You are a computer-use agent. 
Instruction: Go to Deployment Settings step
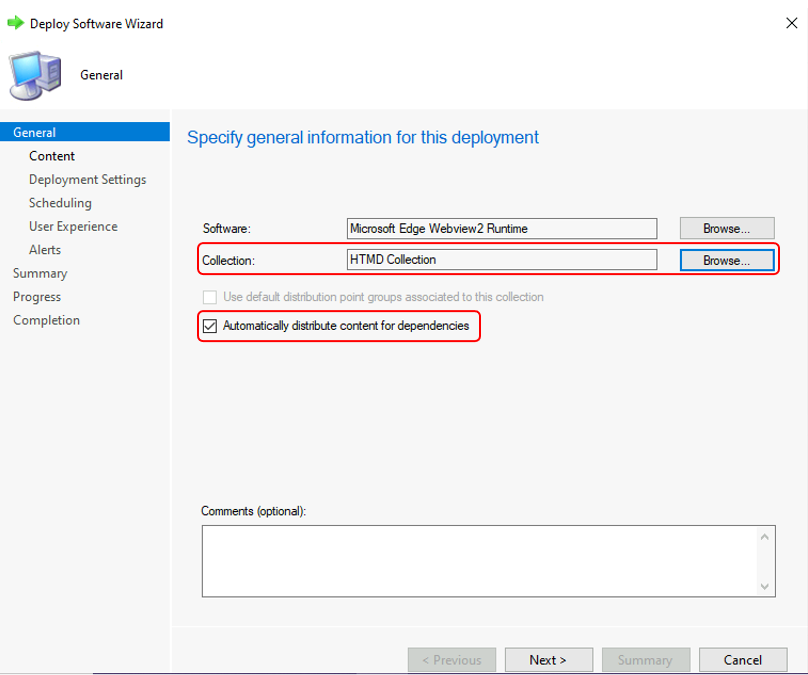[88, 179]
